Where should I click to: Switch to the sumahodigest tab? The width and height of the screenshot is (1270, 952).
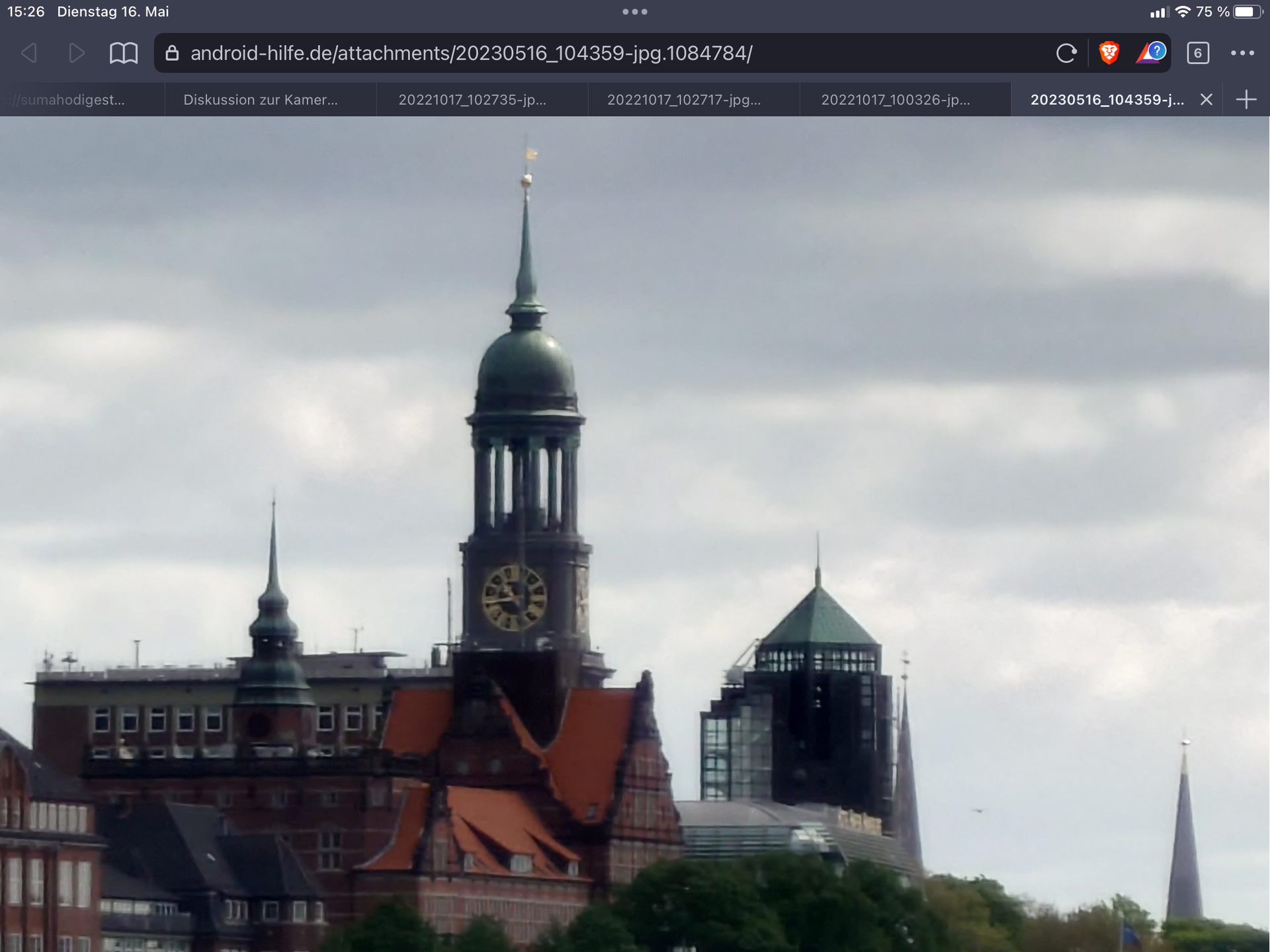(73, 100)
